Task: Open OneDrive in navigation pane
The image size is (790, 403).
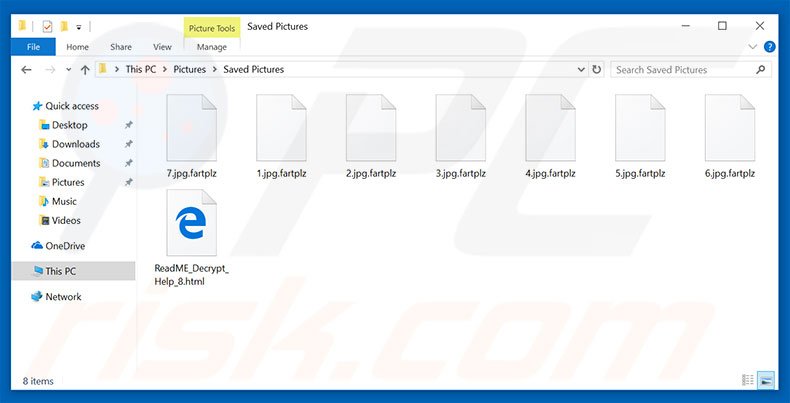Action: (x=65, y=246)
